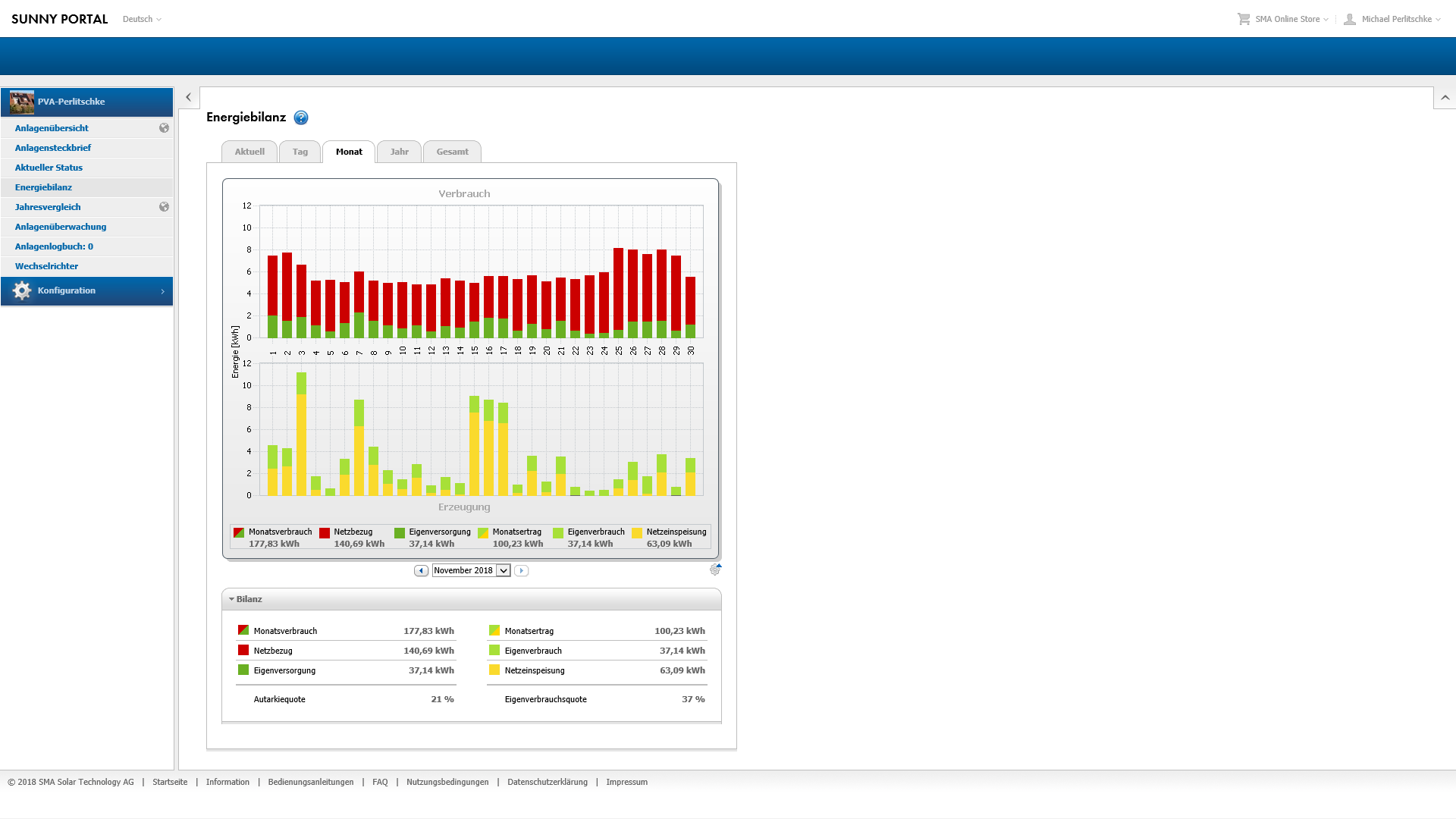Open the Impressum footer link

(x=626, y=782)
